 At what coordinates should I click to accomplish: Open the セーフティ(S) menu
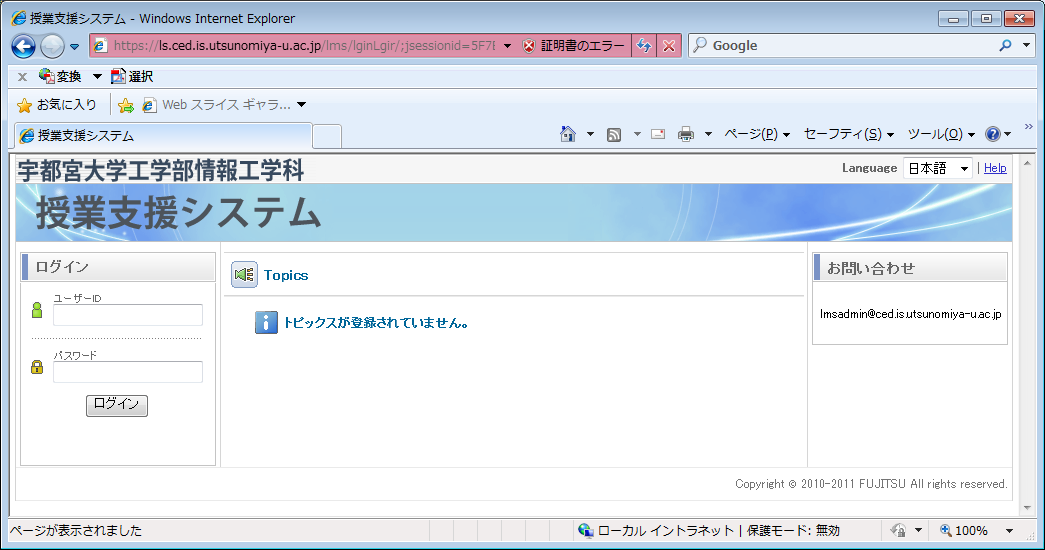click(x=848, y=134)
